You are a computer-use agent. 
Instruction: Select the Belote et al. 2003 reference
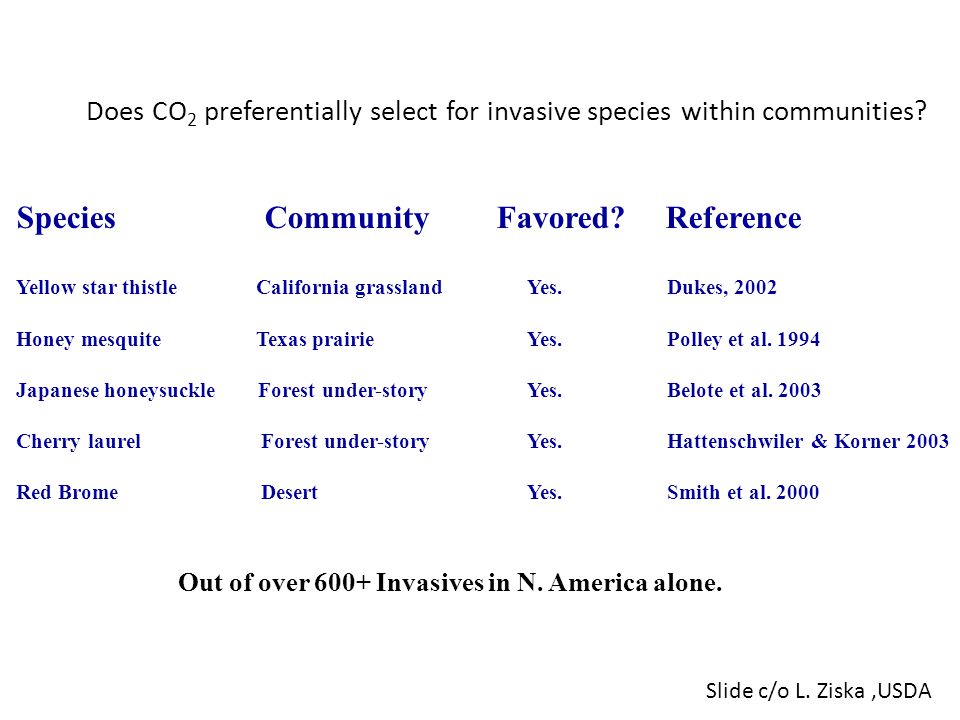click(744, 391)
